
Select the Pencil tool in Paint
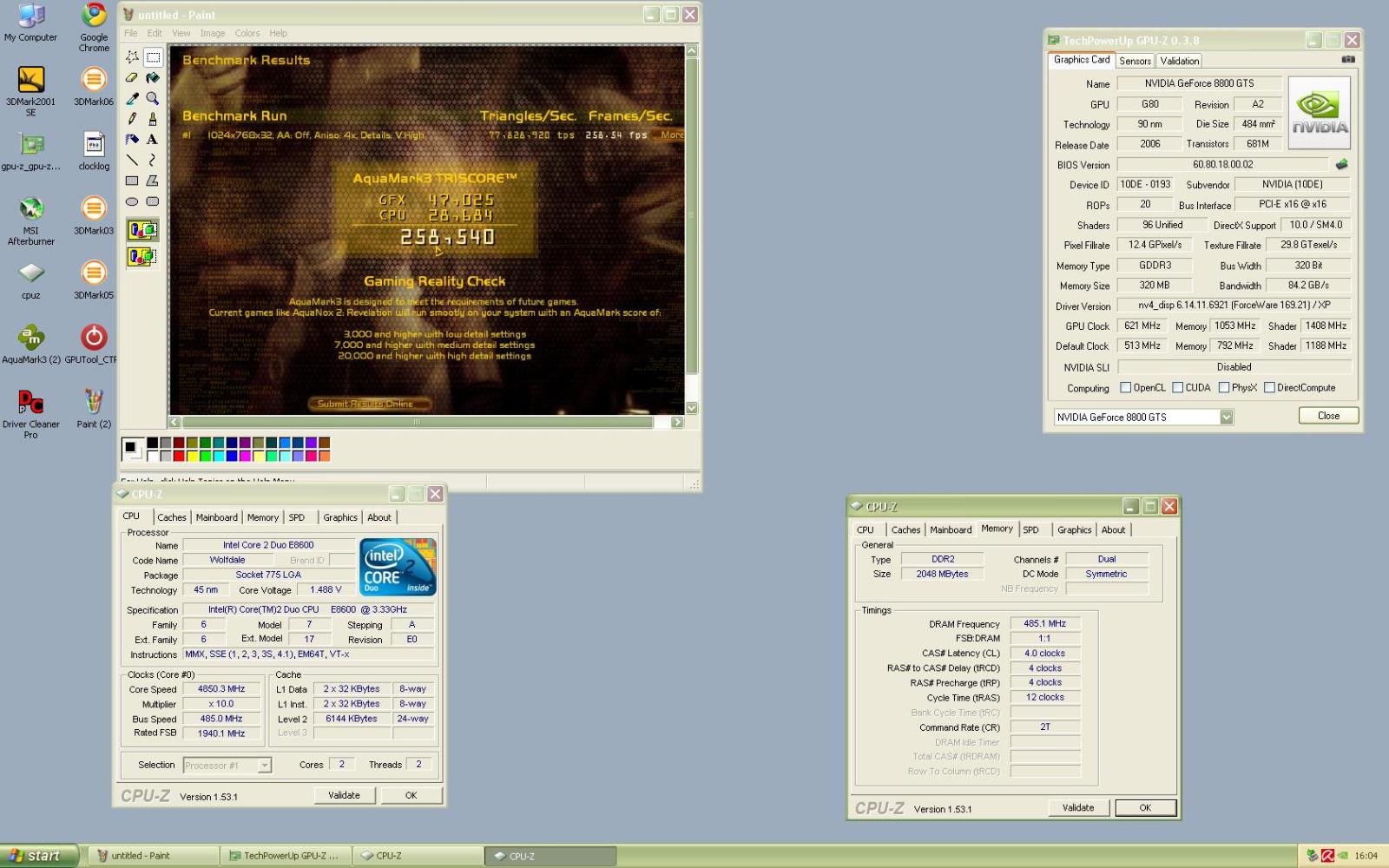click(132, 119)
